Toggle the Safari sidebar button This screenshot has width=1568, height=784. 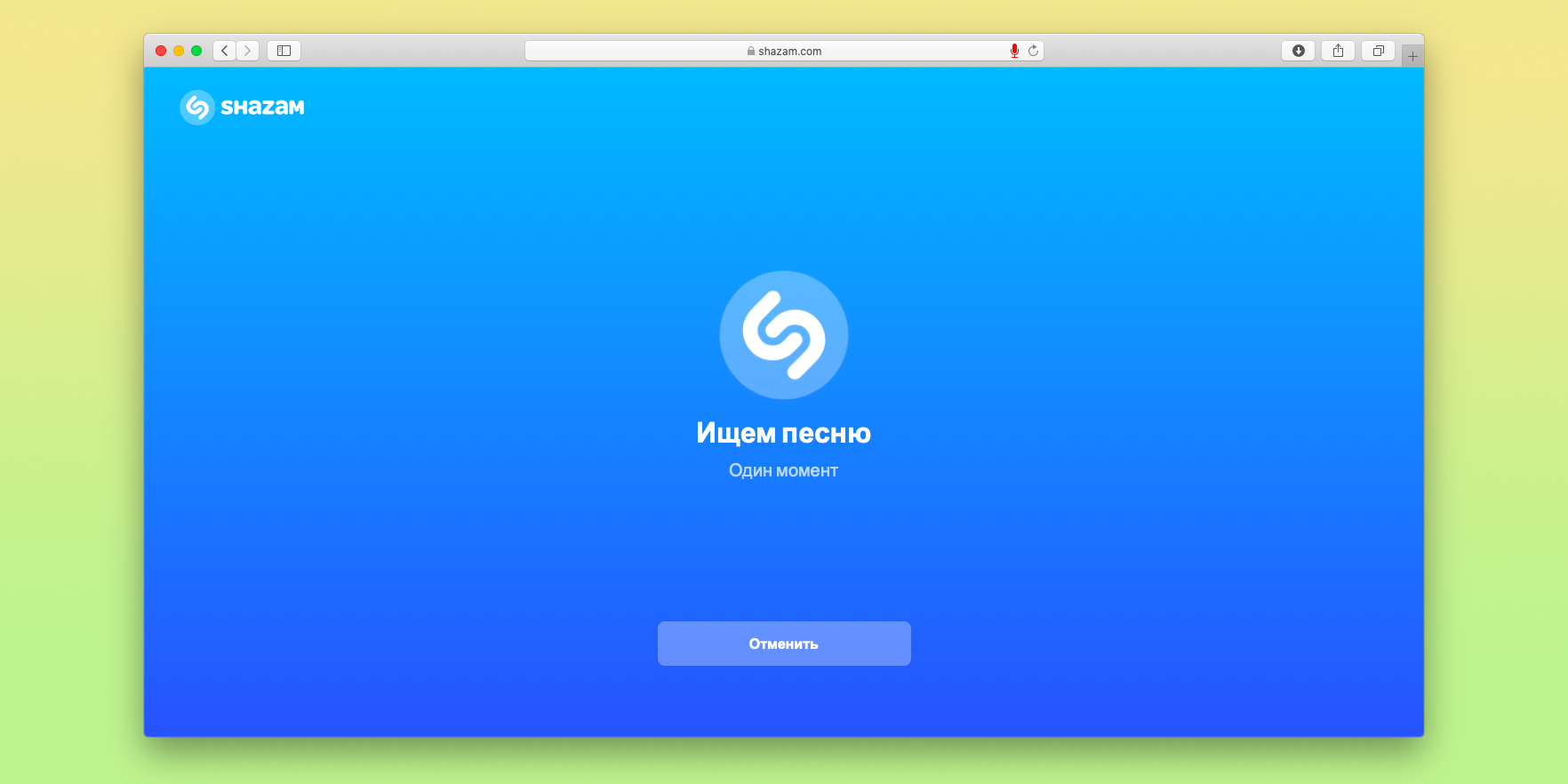point(284,51)
